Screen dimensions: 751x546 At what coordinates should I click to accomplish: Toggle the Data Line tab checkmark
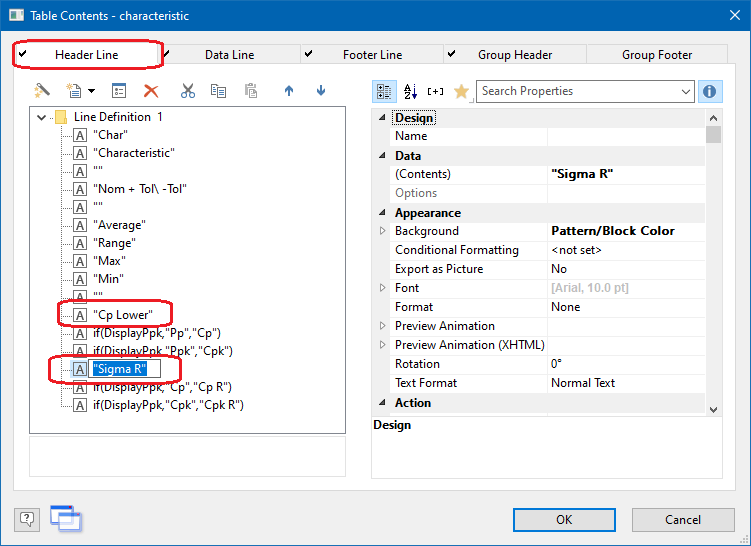click(166, 53)
